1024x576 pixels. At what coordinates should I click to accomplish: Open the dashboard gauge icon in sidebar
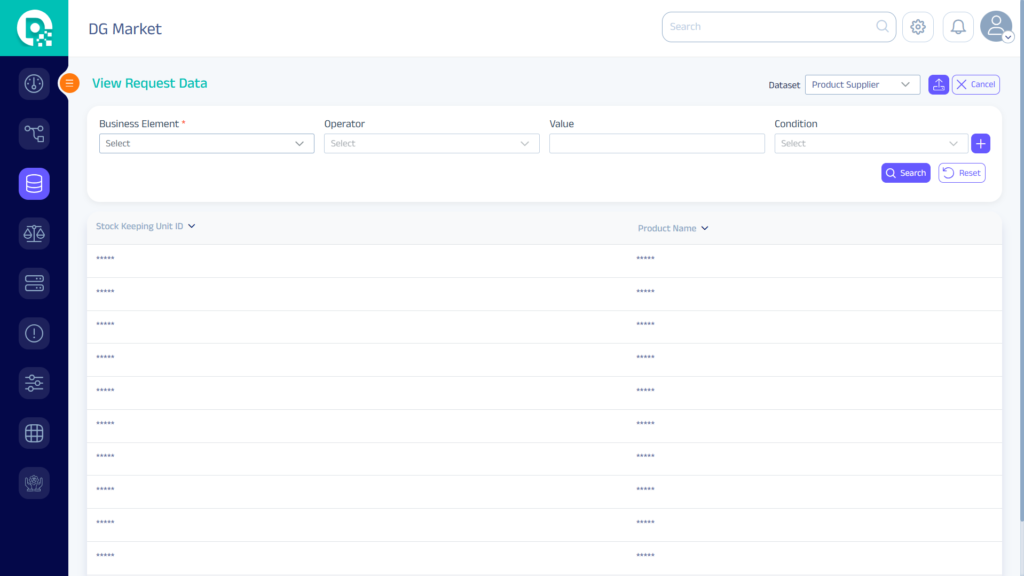coord(34,83)
